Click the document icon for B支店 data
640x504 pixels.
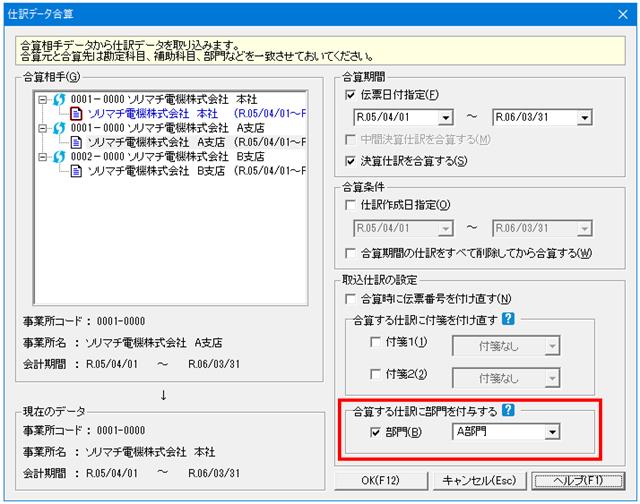point(76,171)
